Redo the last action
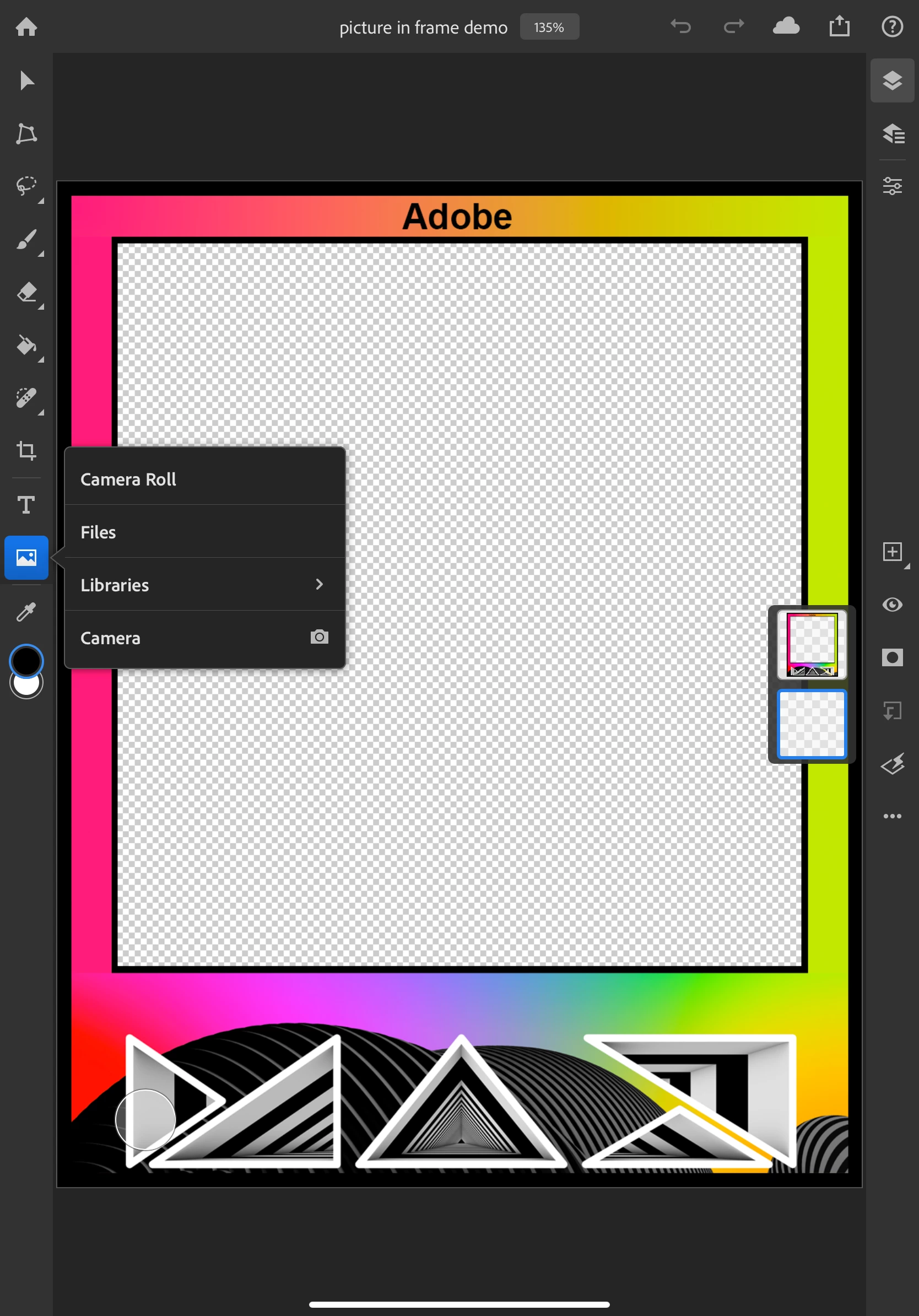The image size is (919, 1316). [x=733, y=26]
